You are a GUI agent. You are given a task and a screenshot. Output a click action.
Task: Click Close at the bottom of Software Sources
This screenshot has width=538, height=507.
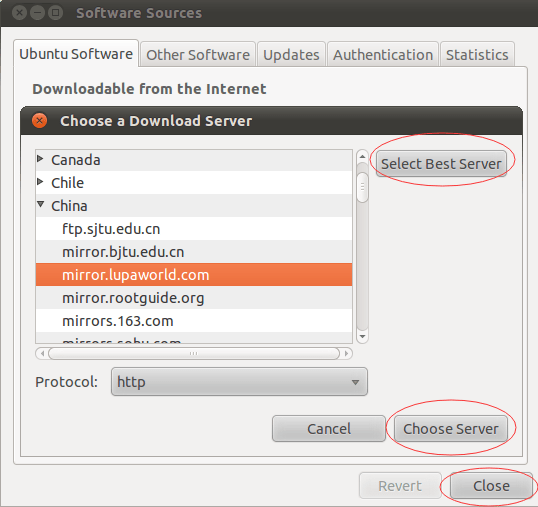click(491, 486)
